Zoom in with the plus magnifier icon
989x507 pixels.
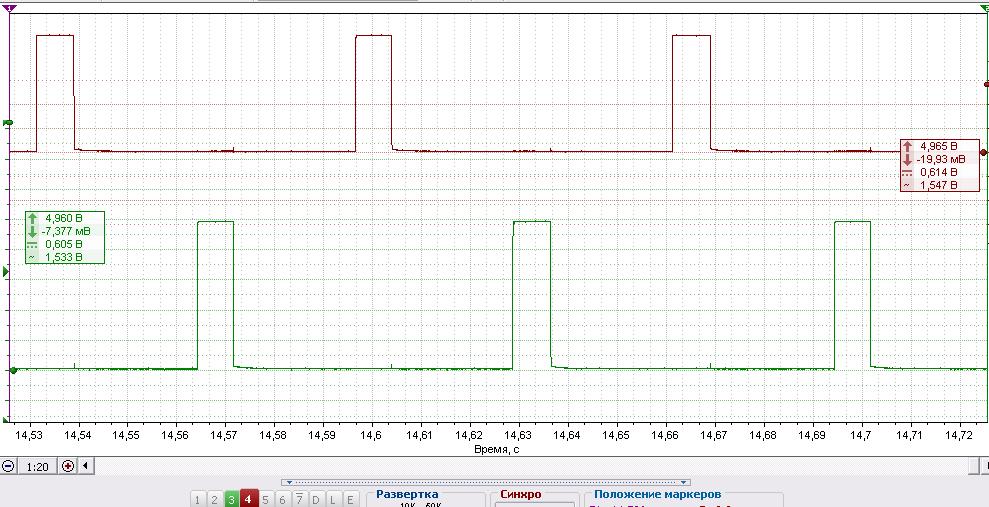click(x=67, y=467)
